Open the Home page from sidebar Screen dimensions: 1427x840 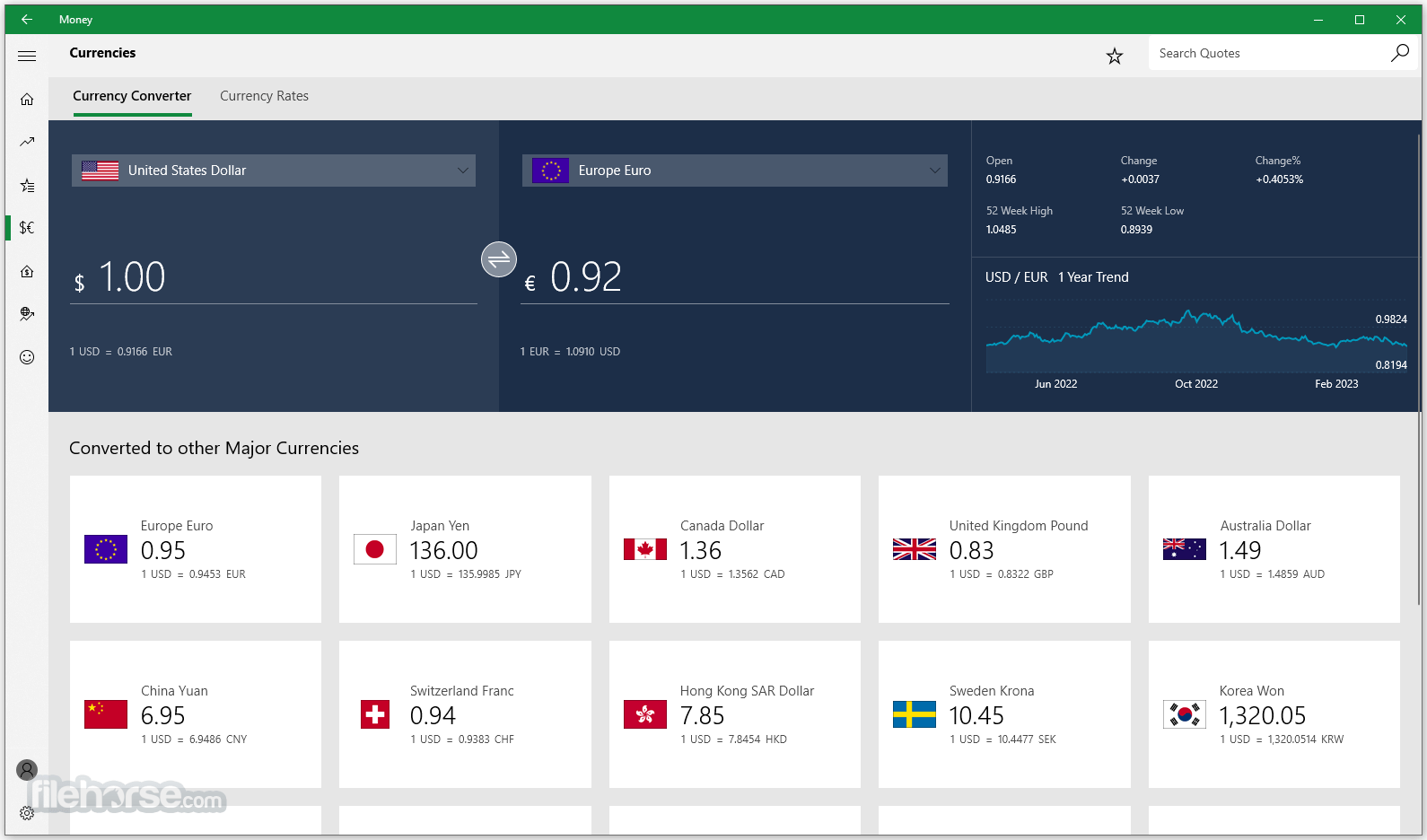[x=27, y=99]
